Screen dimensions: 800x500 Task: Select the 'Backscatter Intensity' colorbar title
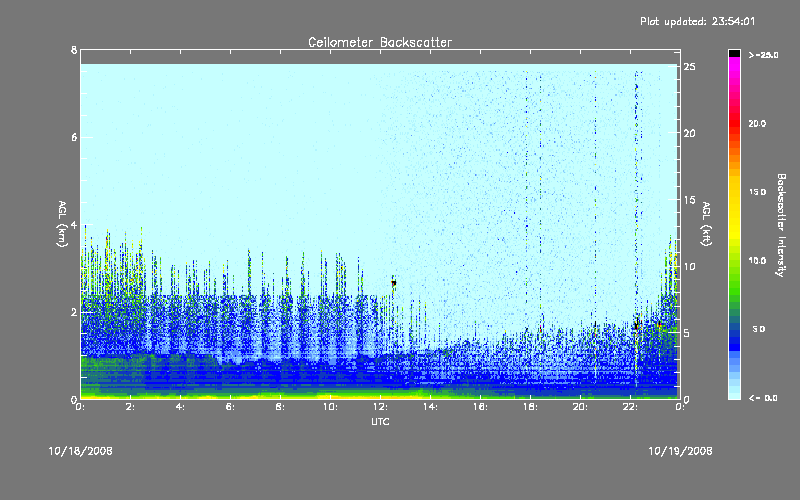click(781, 225)
